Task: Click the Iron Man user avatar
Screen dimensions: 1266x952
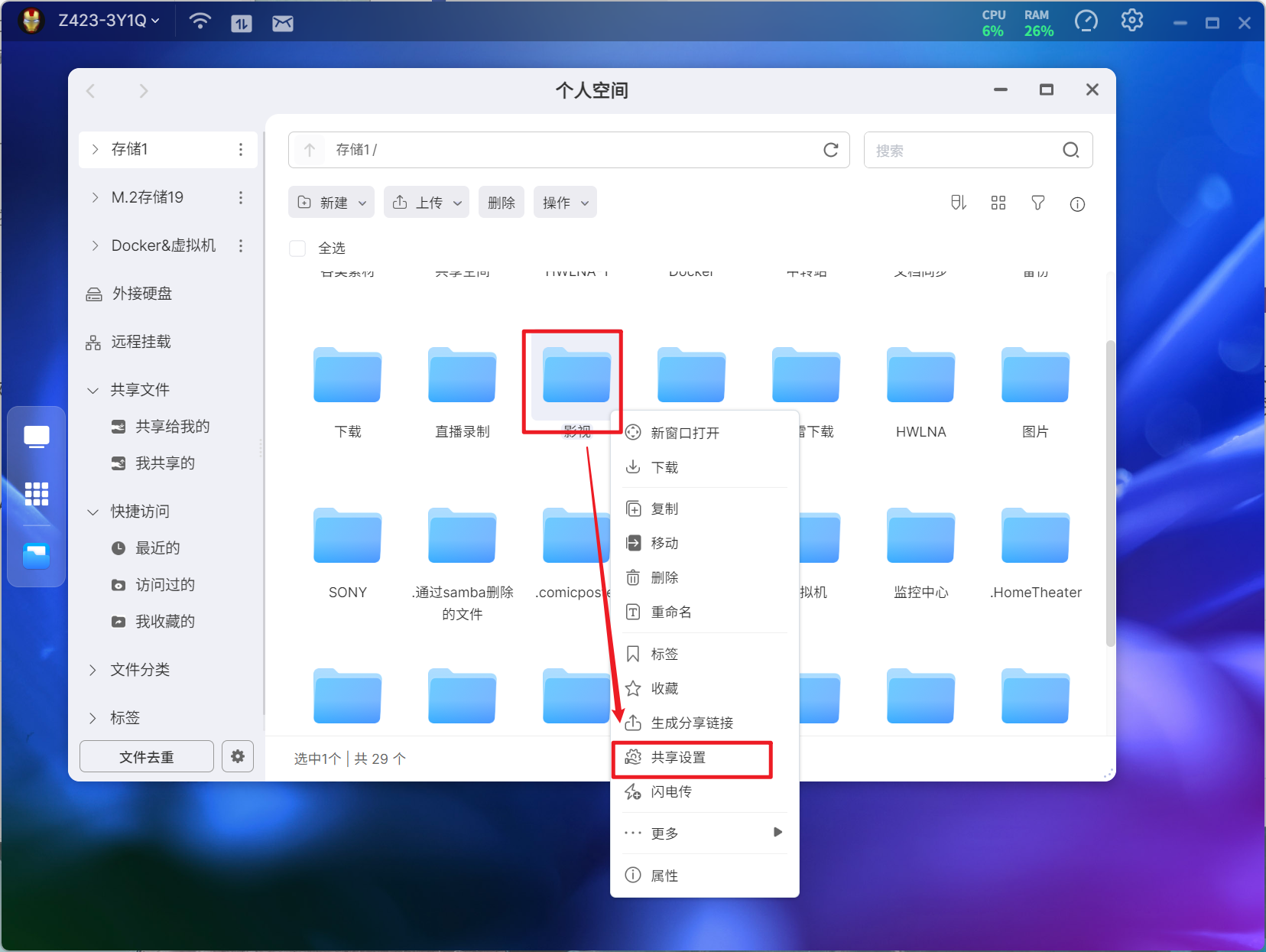Action: coord(31,21)
